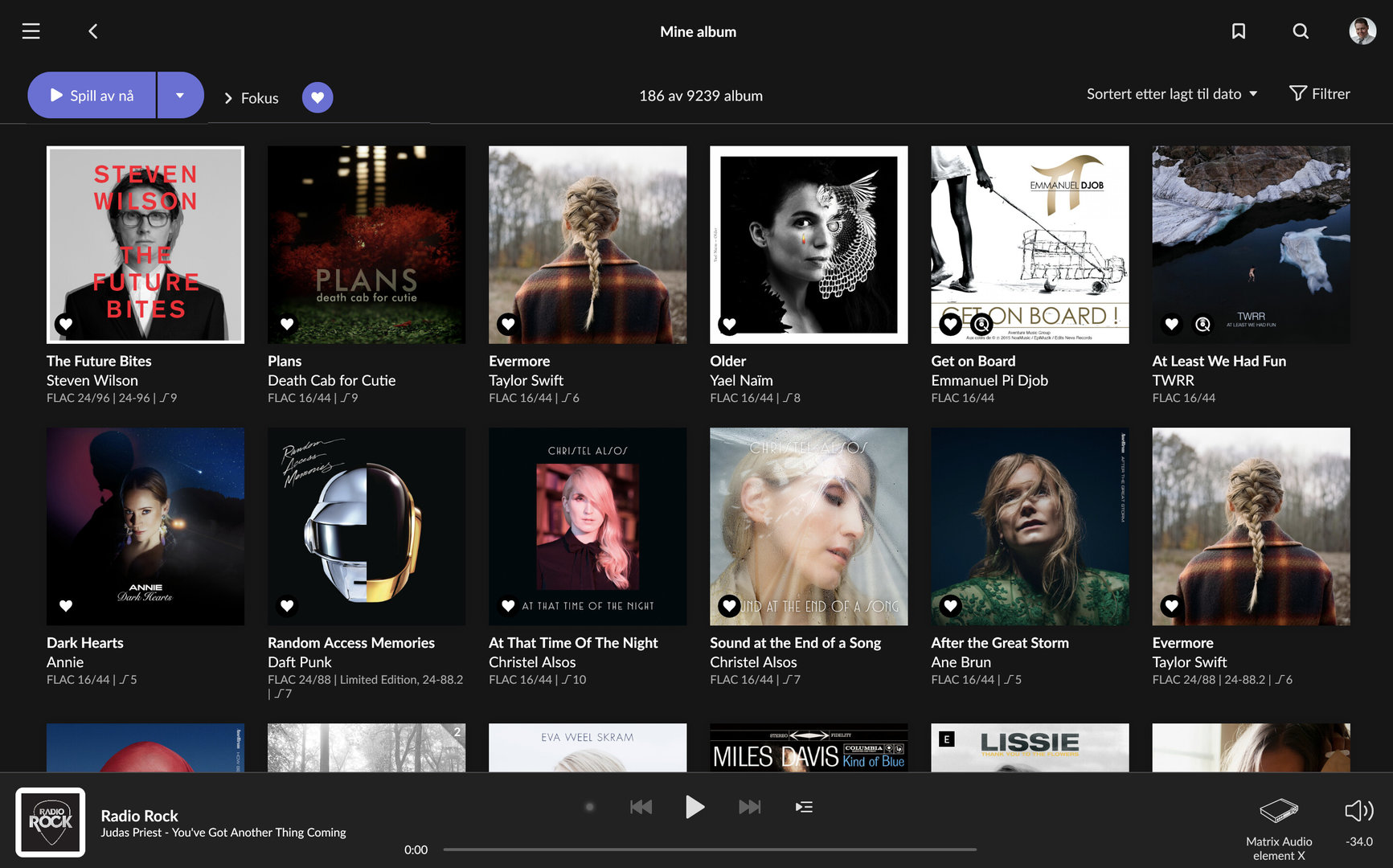Open artist Steven Wilson

(x=92, y=380)
